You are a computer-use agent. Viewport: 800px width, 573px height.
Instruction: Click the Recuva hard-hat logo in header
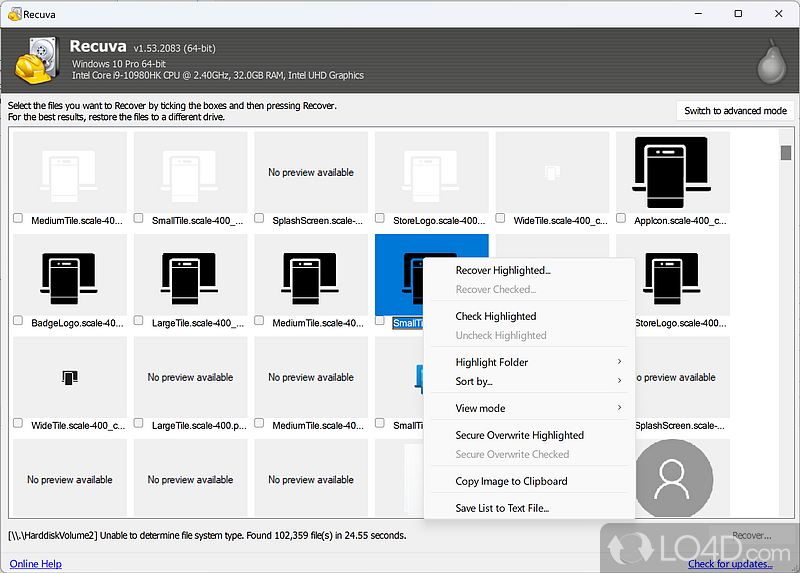pos(37,60)
